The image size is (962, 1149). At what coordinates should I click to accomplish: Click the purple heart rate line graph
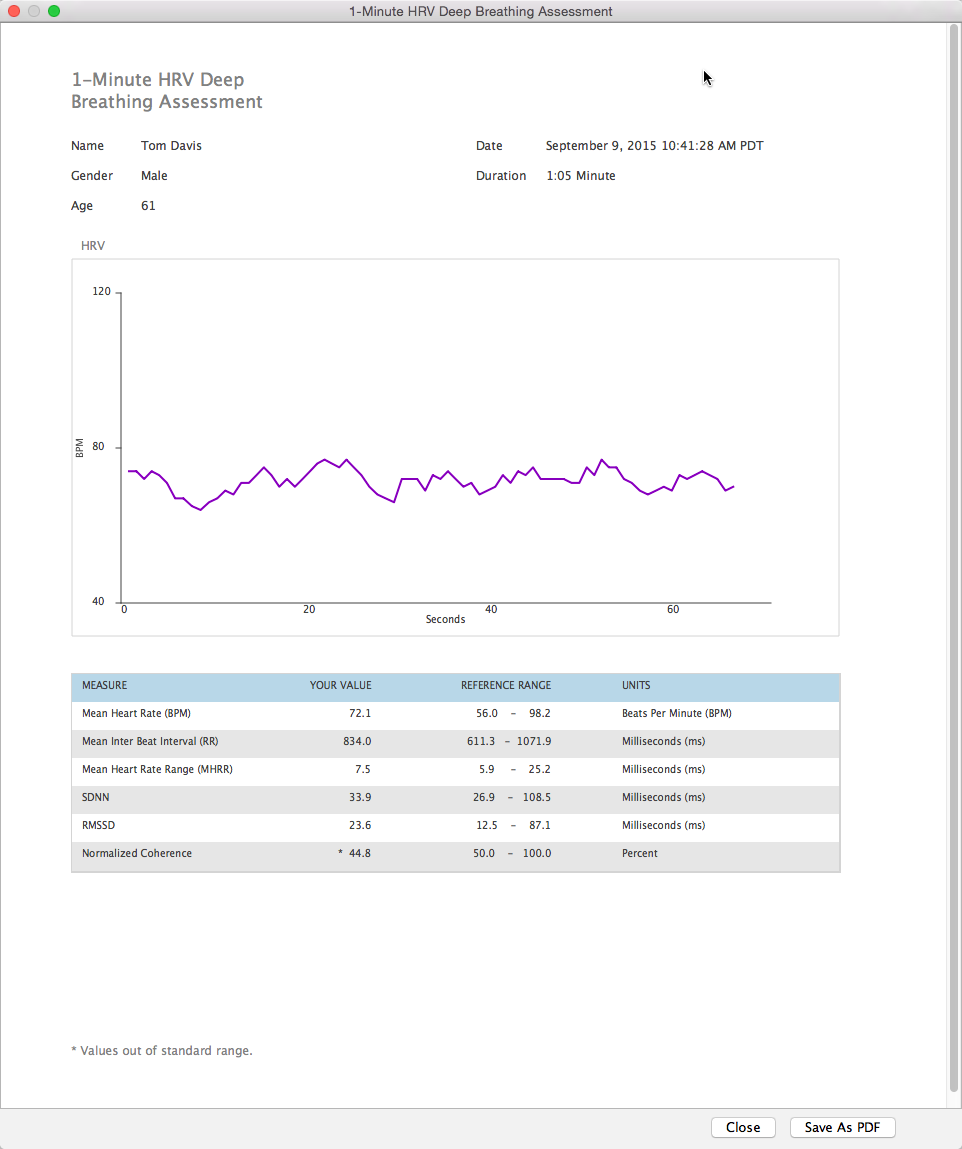[x=431, y=484]
